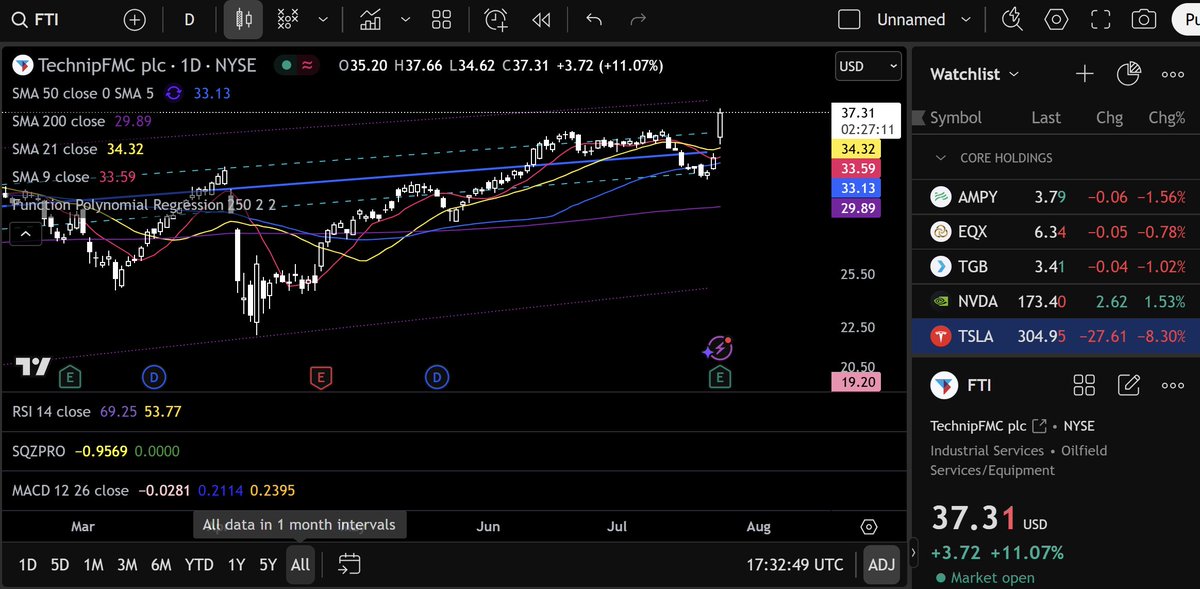Image resolution: width=1200 pixels, height=589 pixels.
Task: Click the add symbol plus icon
Action: pos(134,19)
